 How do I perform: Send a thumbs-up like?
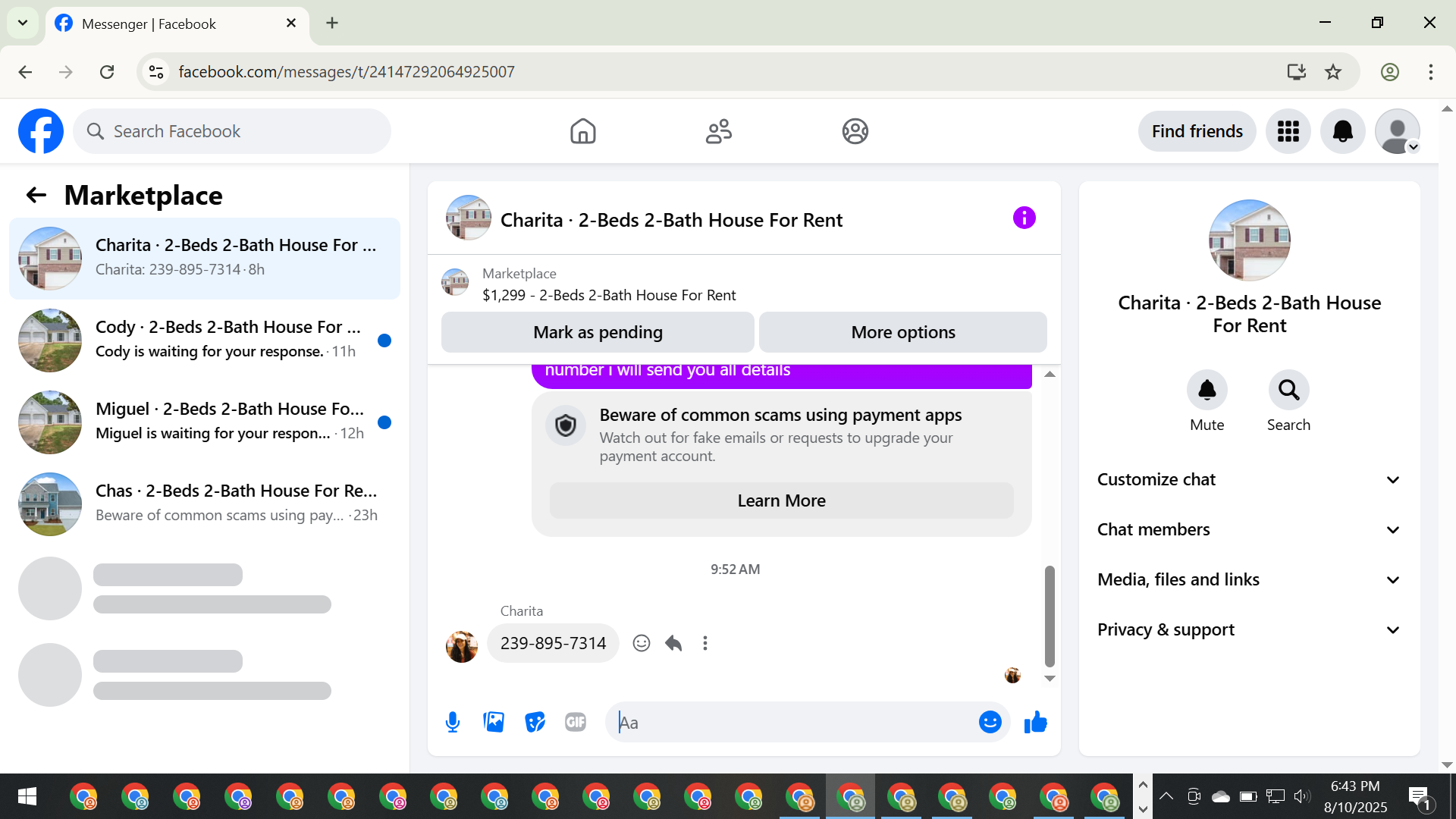tap(1035, 722)
